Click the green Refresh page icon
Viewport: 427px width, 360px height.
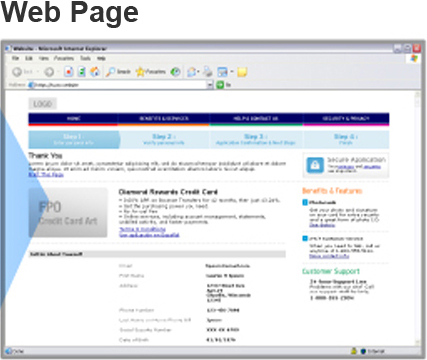point(82,72)
